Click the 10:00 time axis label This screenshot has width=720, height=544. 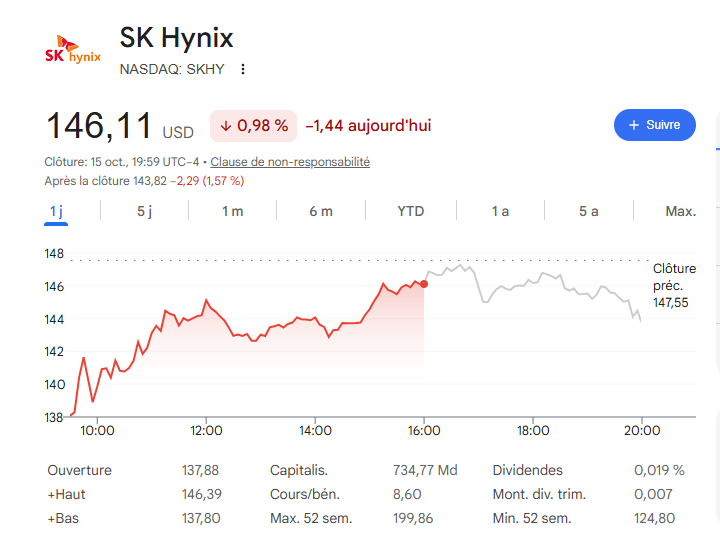coord(97,431)
